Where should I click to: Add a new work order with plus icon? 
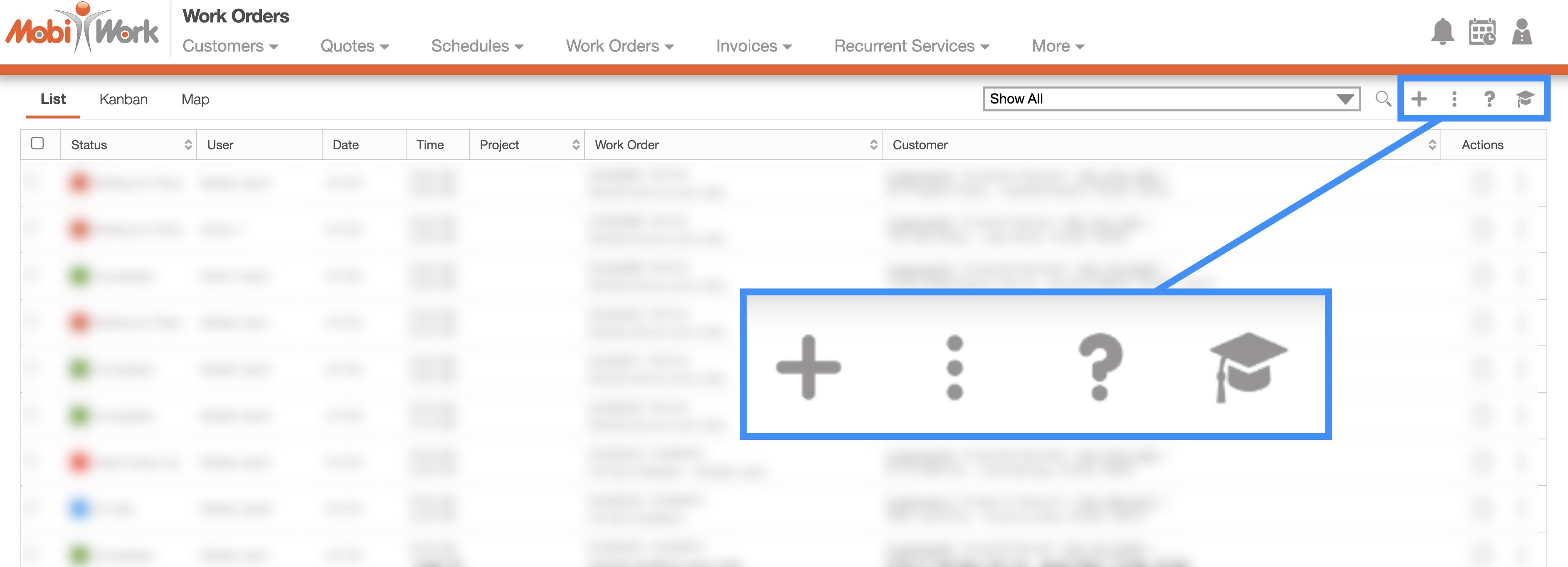(1419, 99)
